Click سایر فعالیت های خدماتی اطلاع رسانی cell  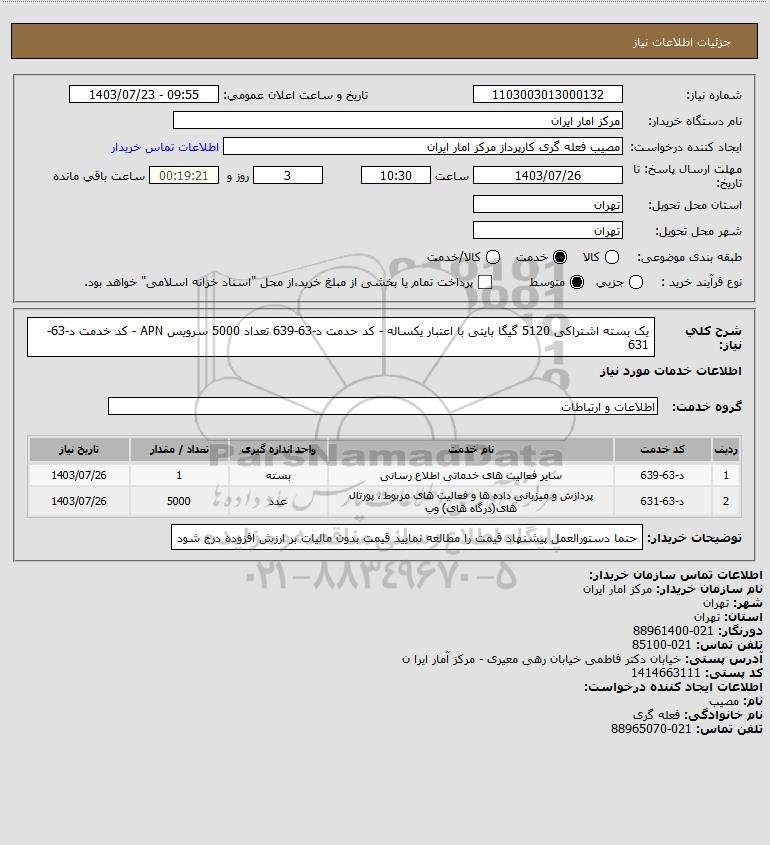pos(471,475)
